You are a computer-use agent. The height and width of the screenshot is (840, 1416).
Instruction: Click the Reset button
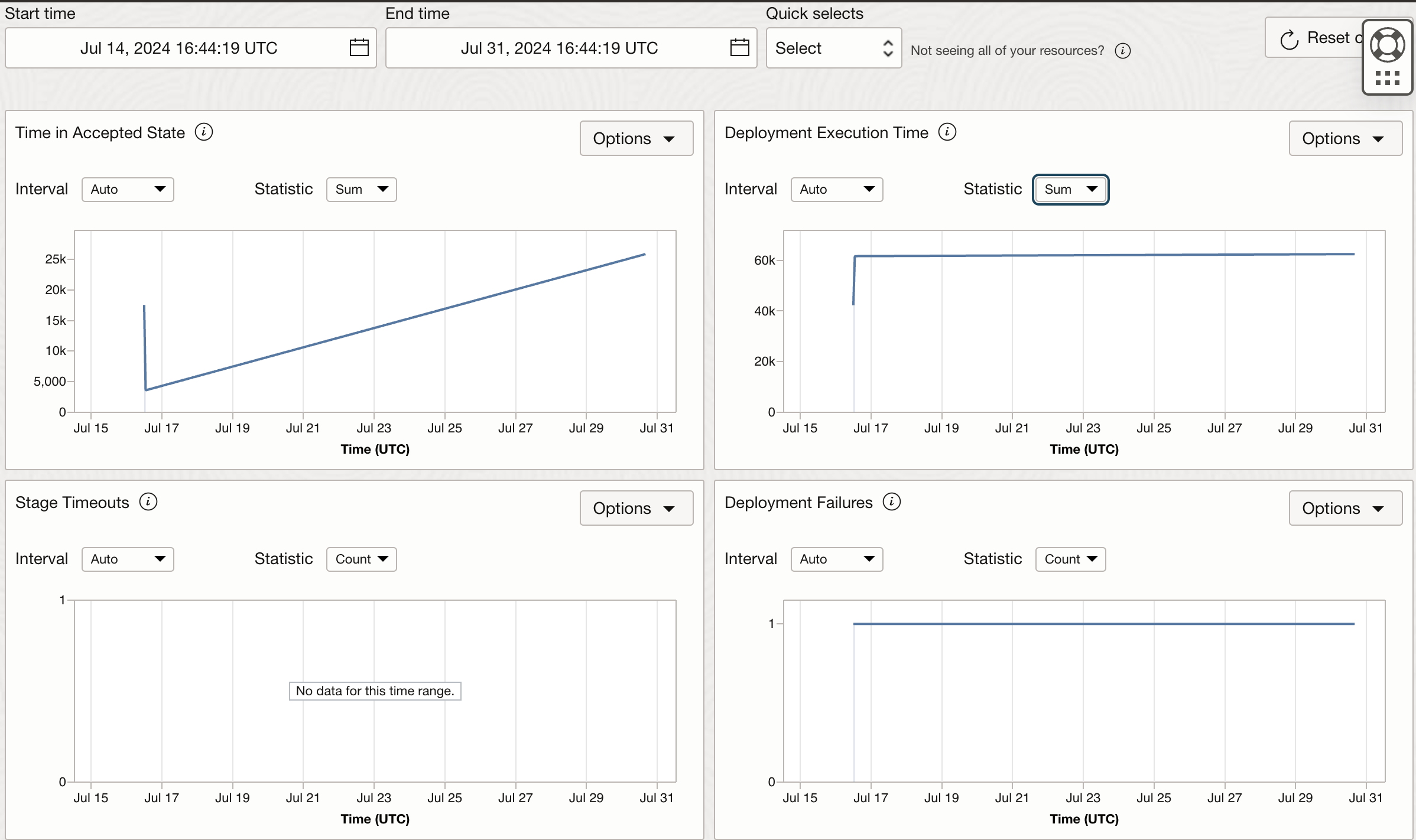[x=1330, y=38]
